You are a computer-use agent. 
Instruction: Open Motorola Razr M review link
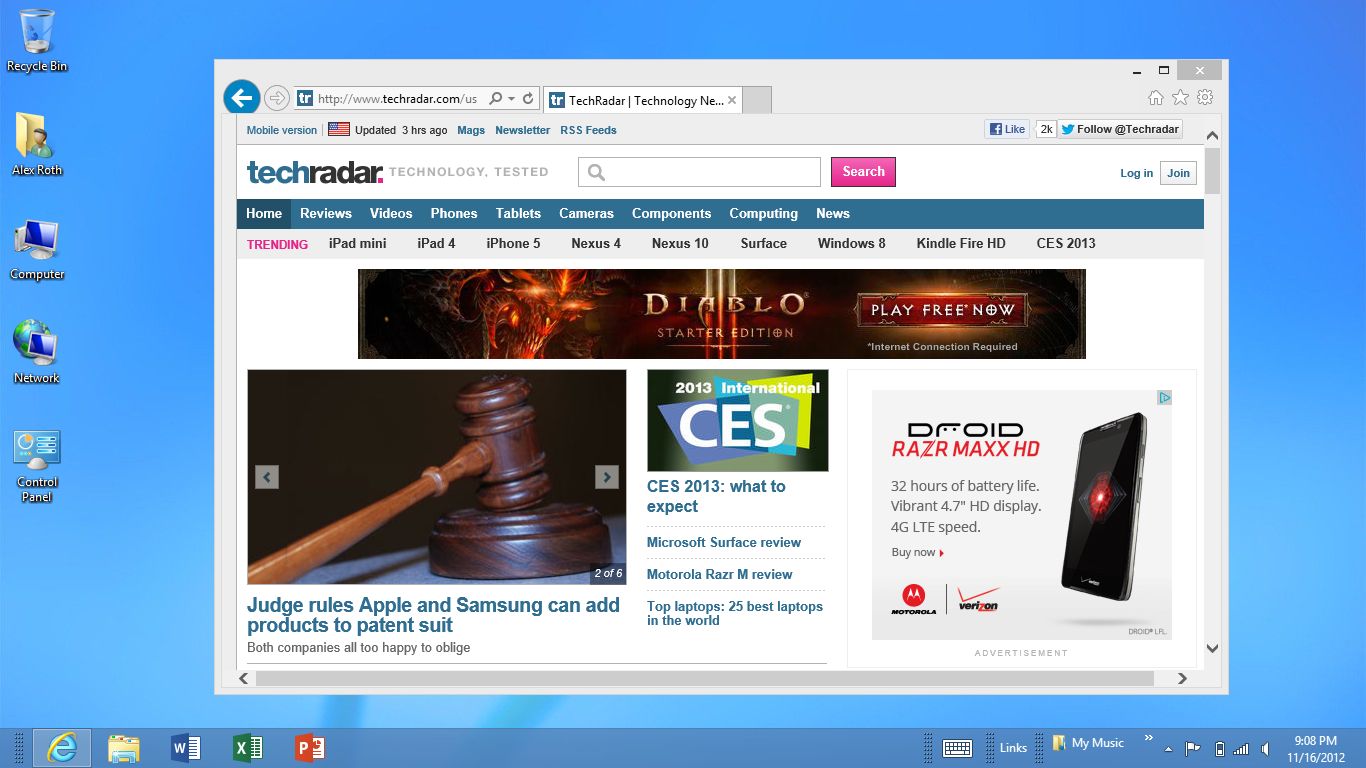tap(719, 574)
